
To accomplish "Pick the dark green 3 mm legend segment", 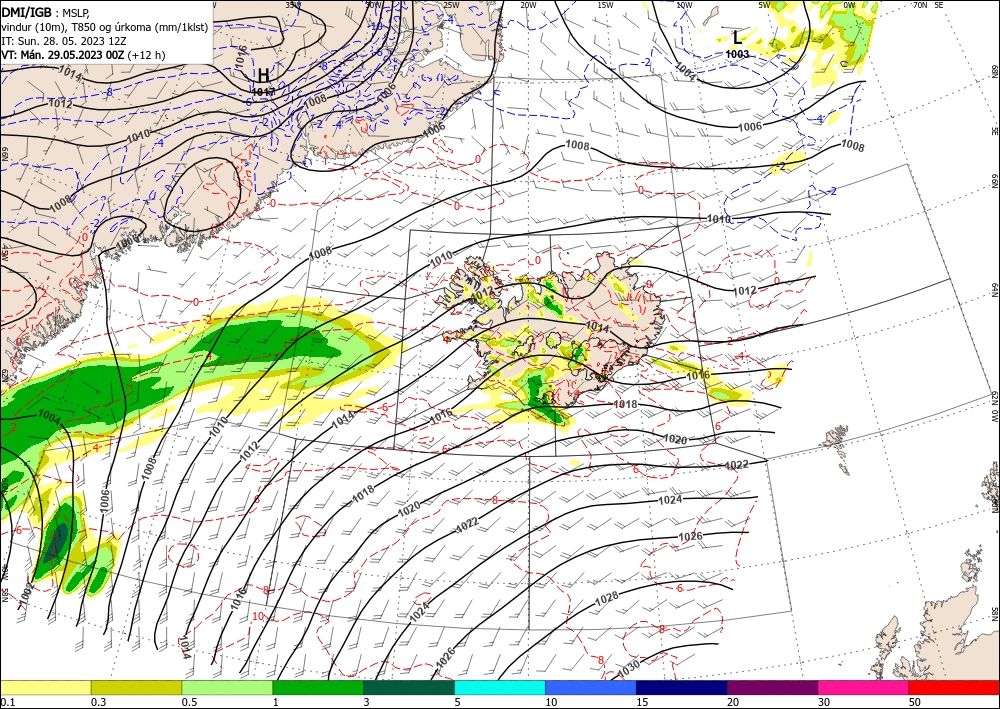I will tap(409, 687).
